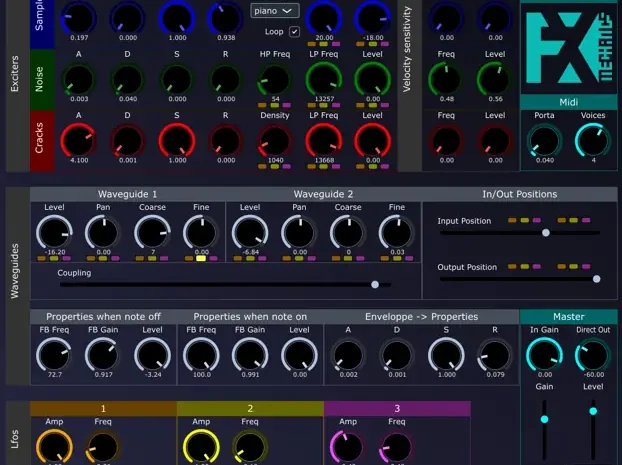Click Sampler knob showing 0.938

tap(225, 18)
